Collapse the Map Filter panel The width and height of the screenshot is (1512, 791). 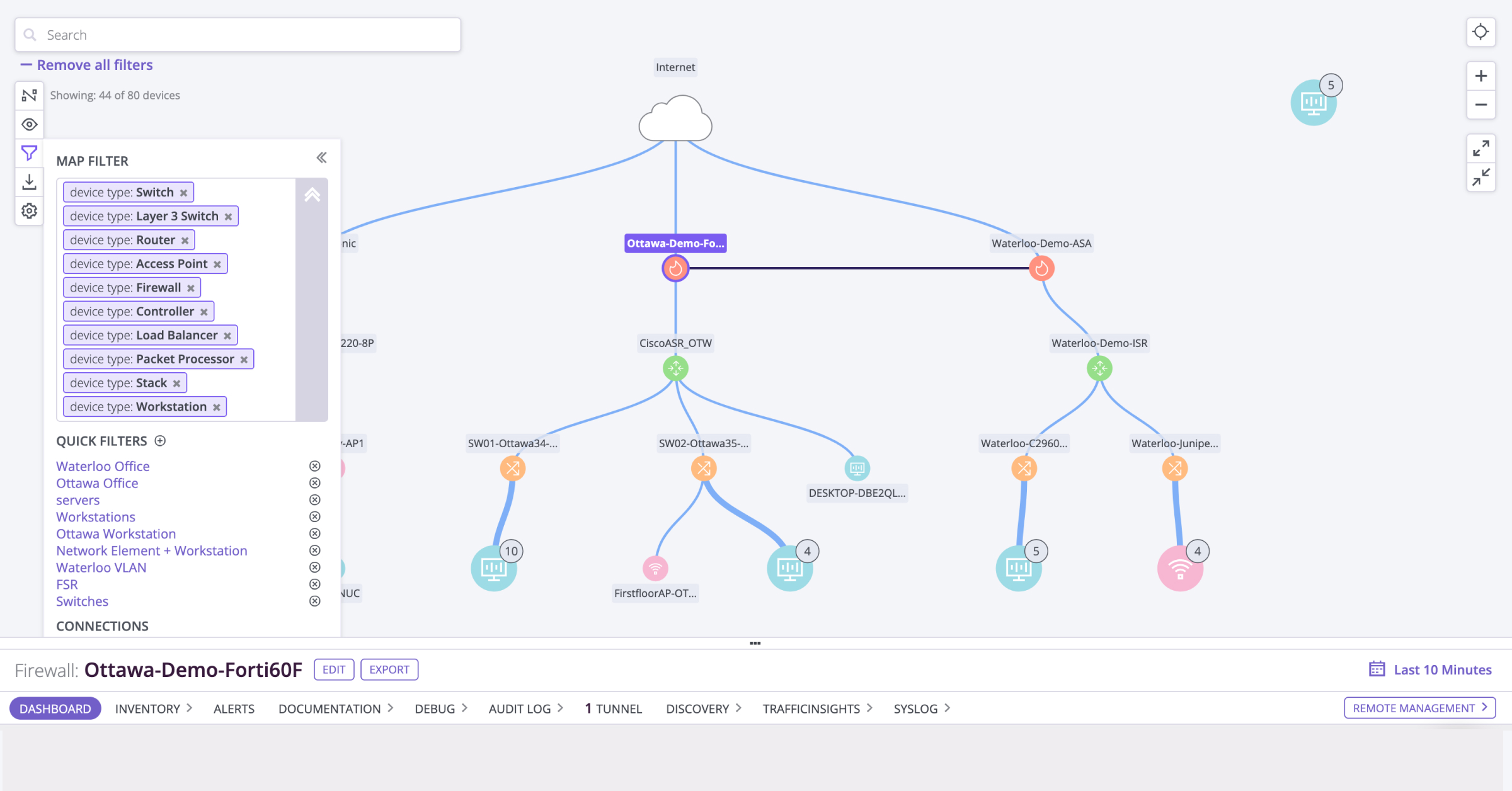pyautogui.click(x=321, y=157)
